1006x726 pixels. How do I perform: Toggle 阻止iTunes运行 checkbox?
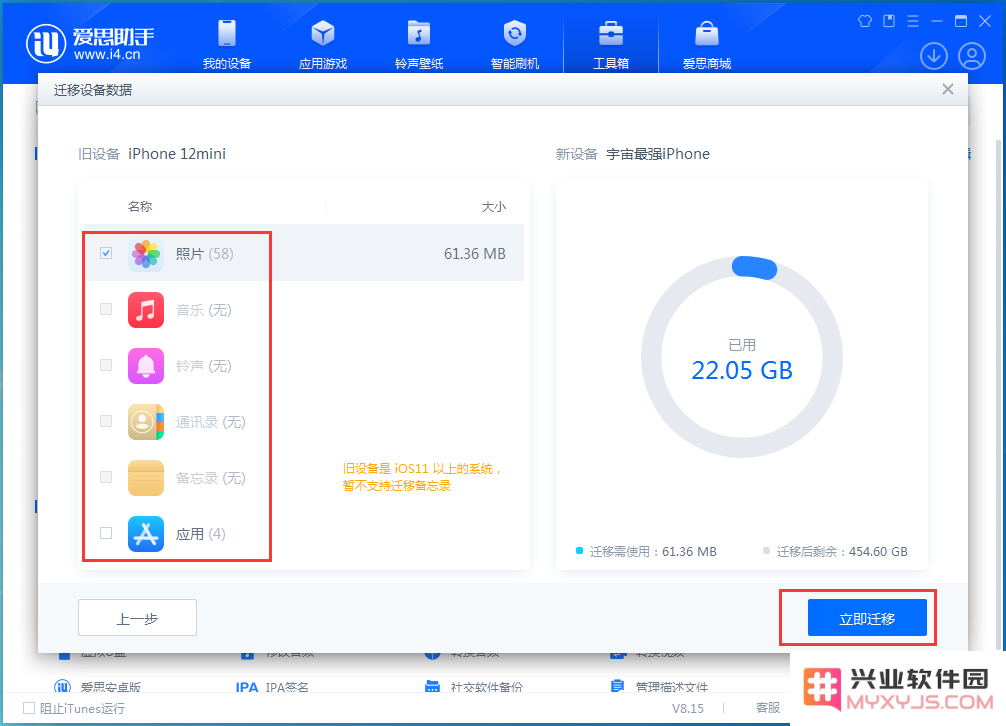[x=29, y=708]
